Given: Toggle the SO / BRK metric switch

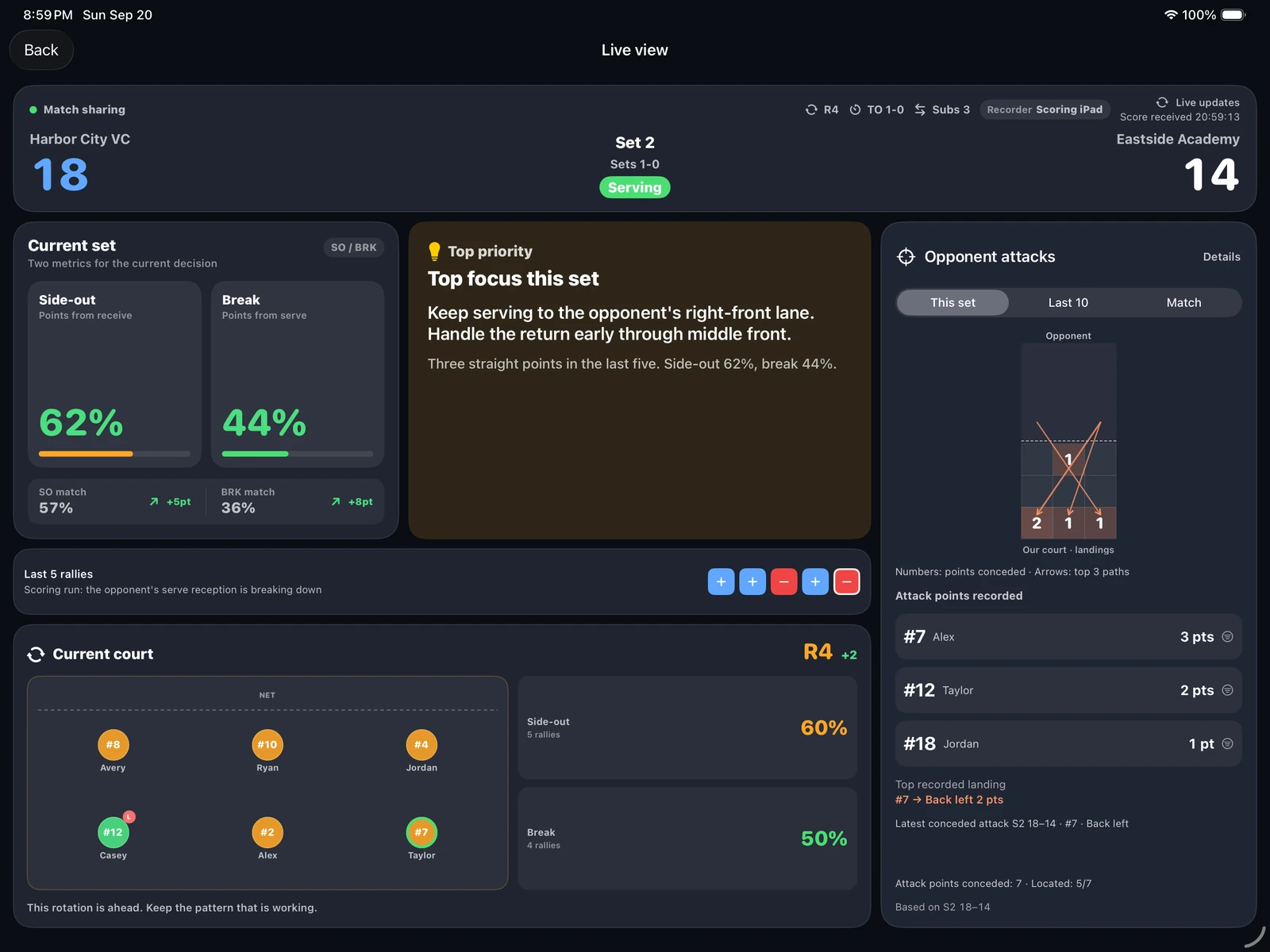Looking at the screenshot, I should pyautogui.click(x=354, y=248).
